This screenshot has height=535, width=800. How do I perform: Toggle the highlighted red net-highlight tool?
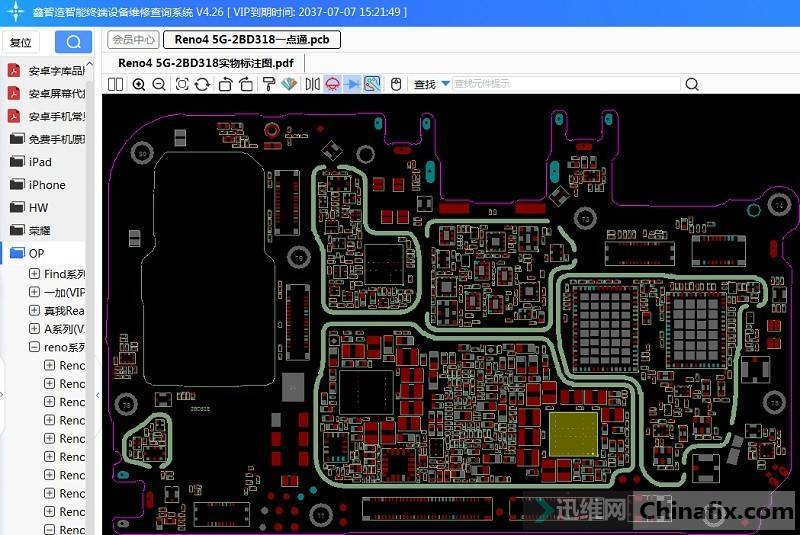point(332,85)
